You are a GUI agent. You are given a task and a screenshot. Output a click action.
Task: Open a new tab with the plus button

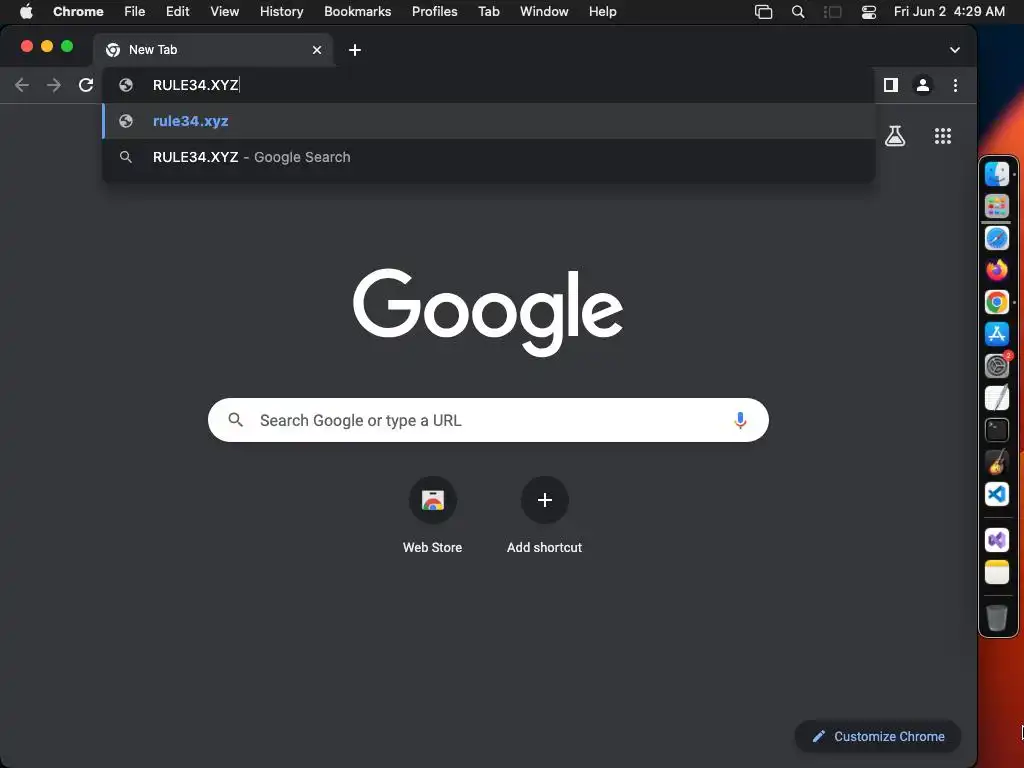(355, 50)
